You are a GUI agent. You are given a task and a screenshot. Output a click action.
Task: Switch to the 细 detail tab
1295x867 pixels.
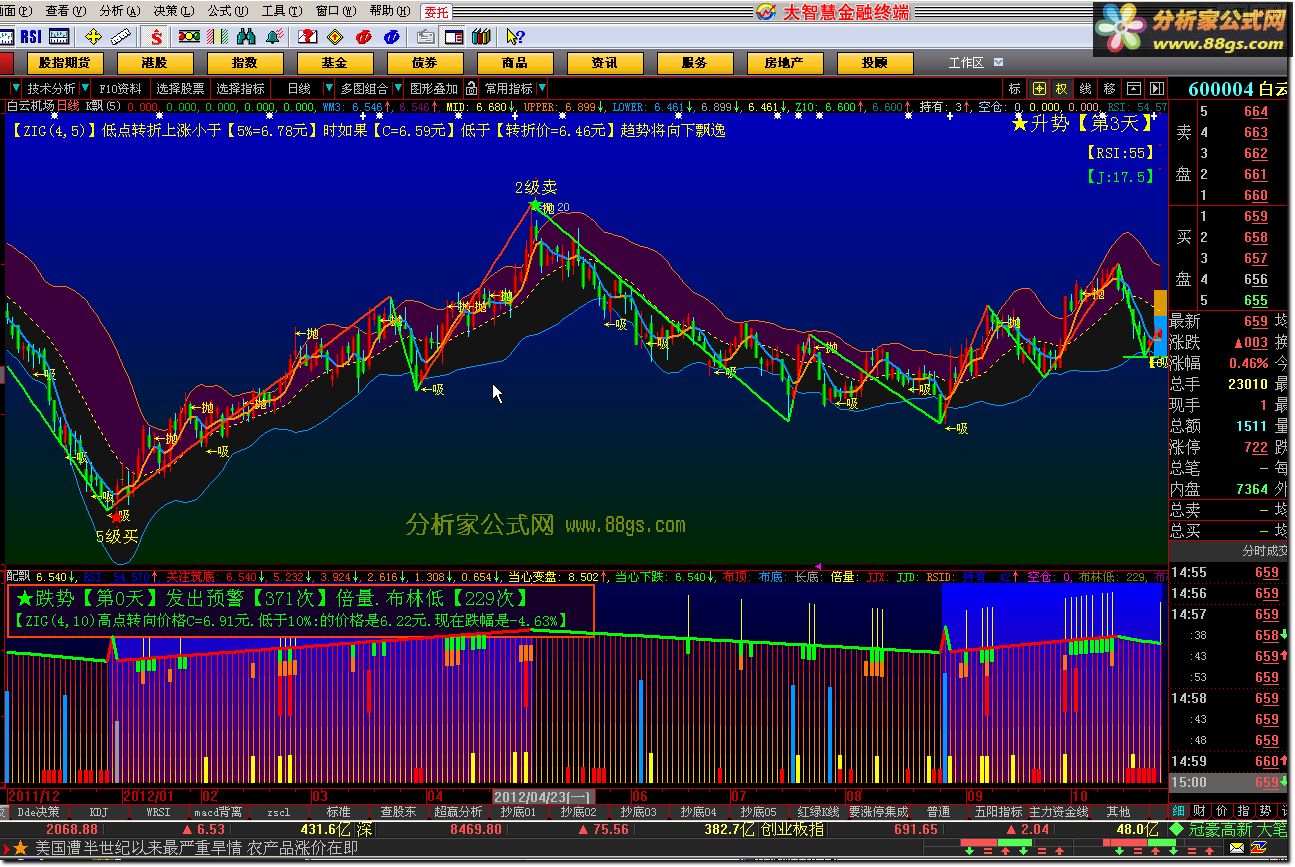1179,811
